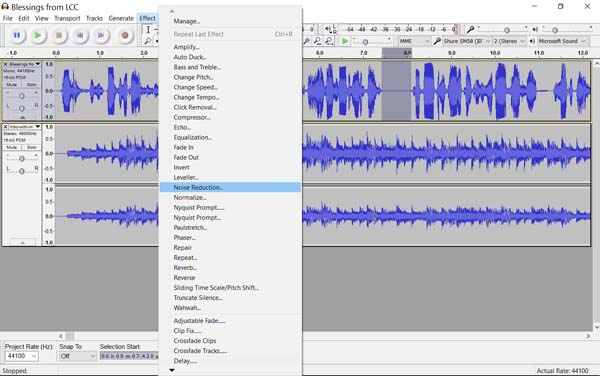Open the MME audio host dropdown
Image resolution: width=600 pixels, height=376 pixels.
(414, 41)
